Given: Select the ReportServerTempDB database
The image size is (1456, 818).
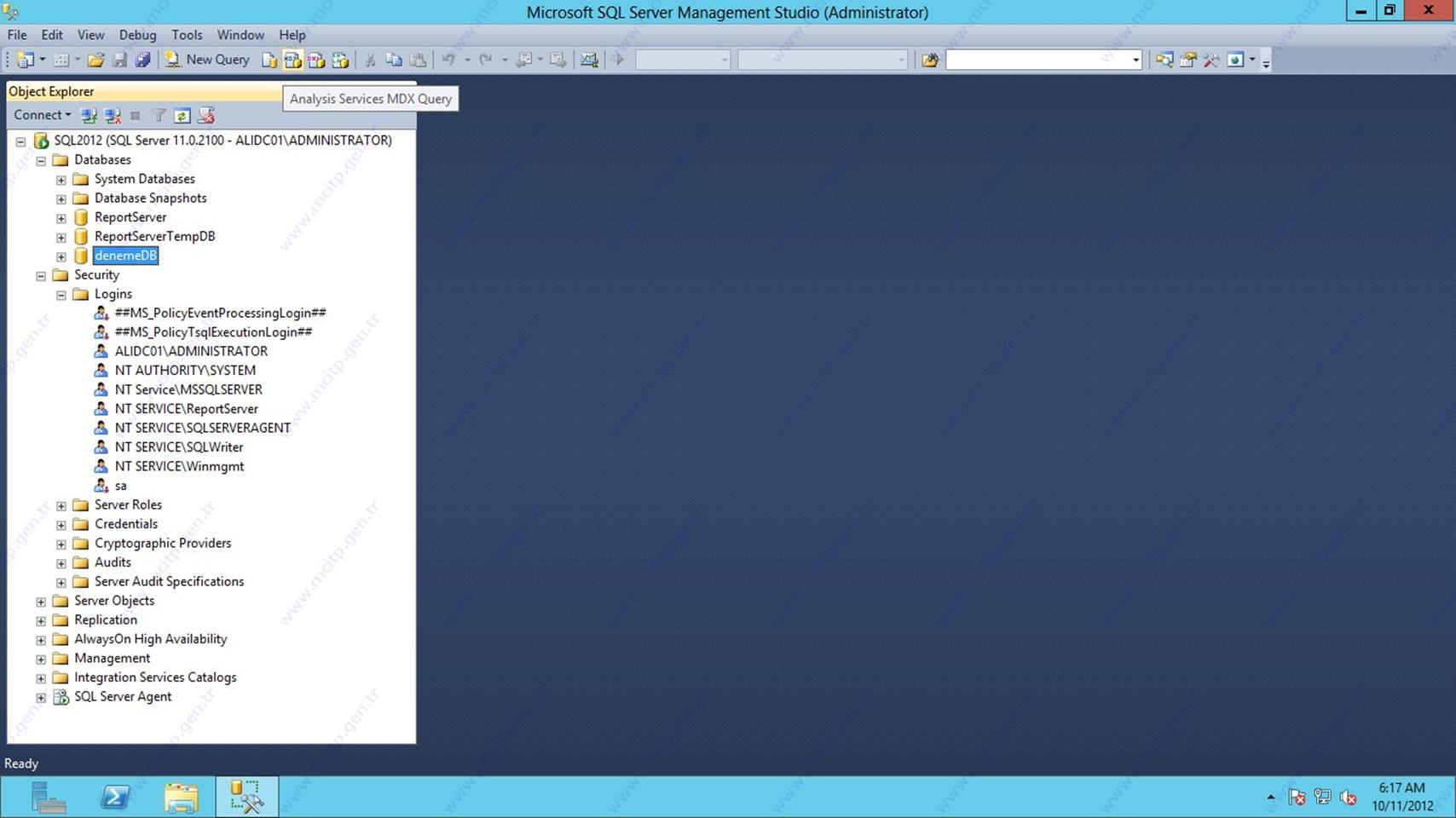Looking at the screenshot, I should pyautogui.click(x=154, y=236).
